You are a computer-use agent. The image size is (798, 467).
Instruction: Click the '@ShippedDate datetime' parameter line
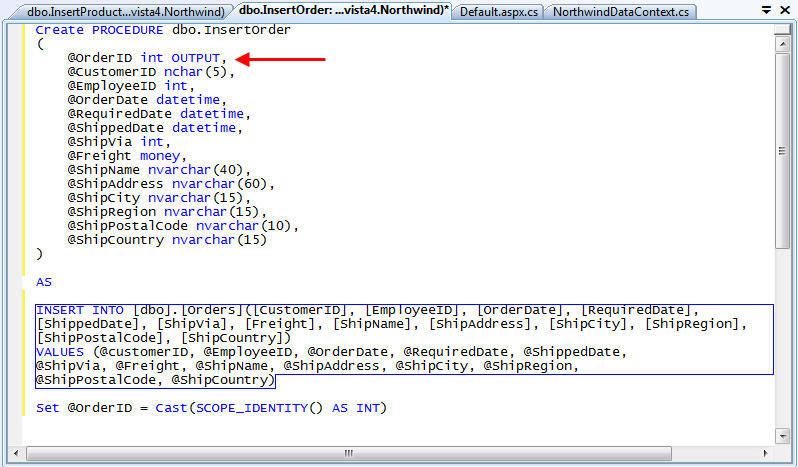155,128
